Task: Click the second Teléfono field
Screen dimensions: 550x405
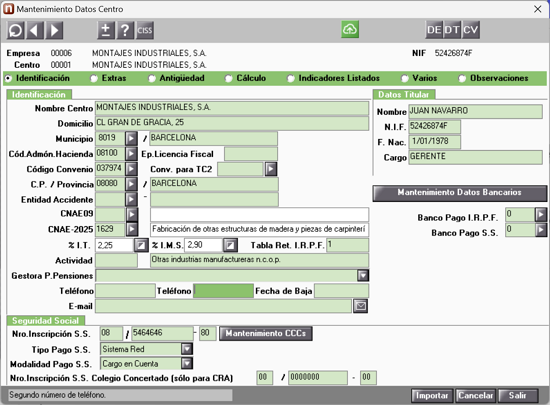Action: tap(223, 291)
